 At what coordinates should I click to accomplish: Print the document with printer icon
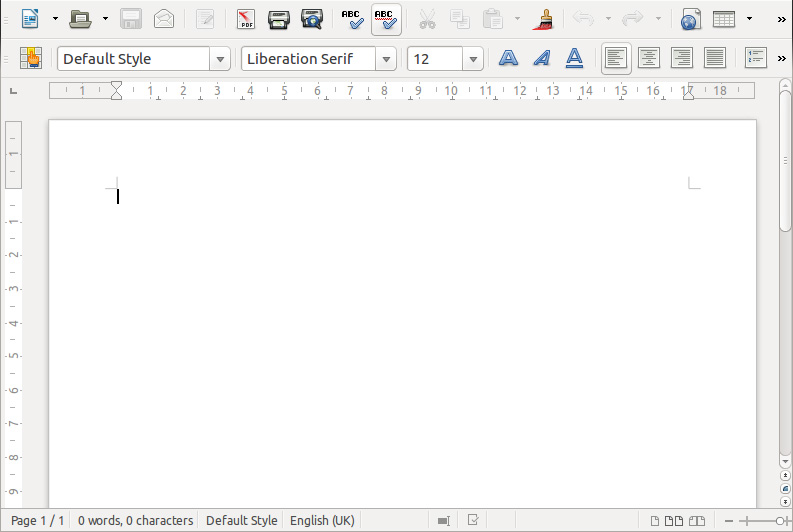(x=279, y=19)
